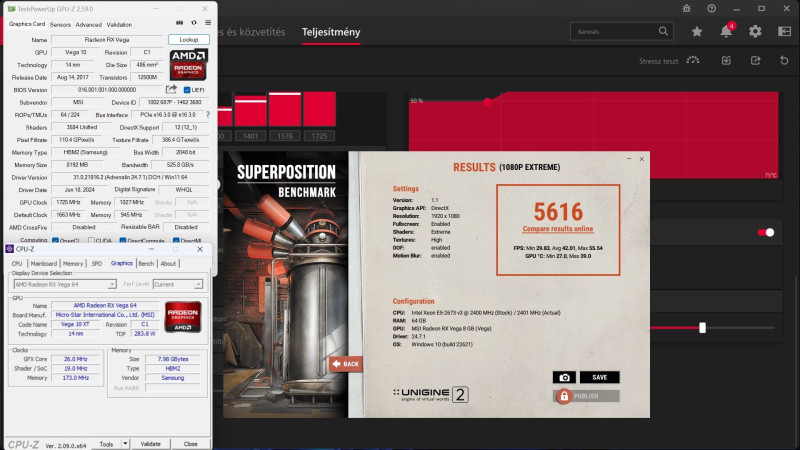Switch to About tab in CPU-Z

click(x=168, y=264)
